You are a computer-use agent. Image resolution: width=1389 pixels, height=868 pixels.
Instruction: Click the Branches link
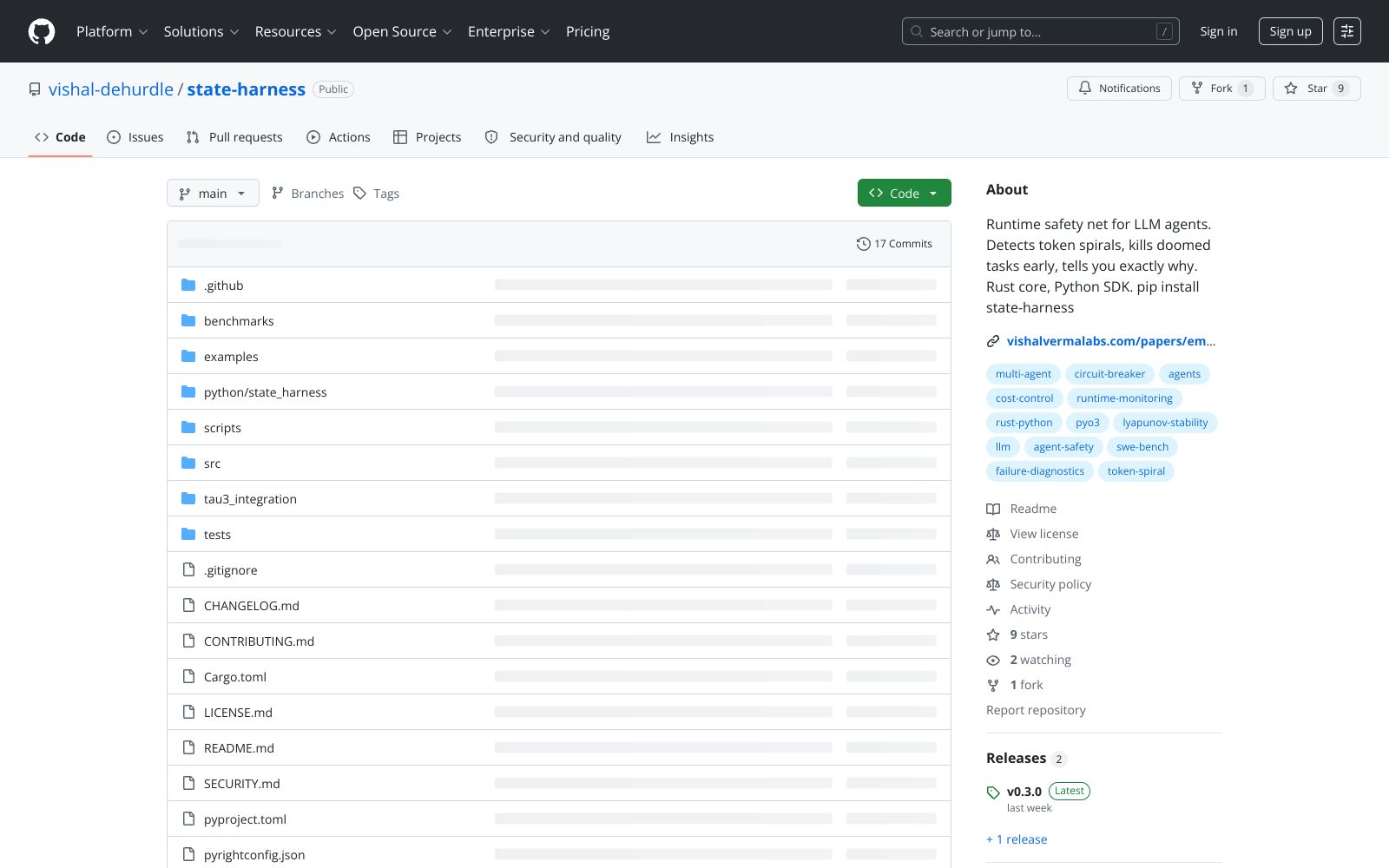(307, 193)
